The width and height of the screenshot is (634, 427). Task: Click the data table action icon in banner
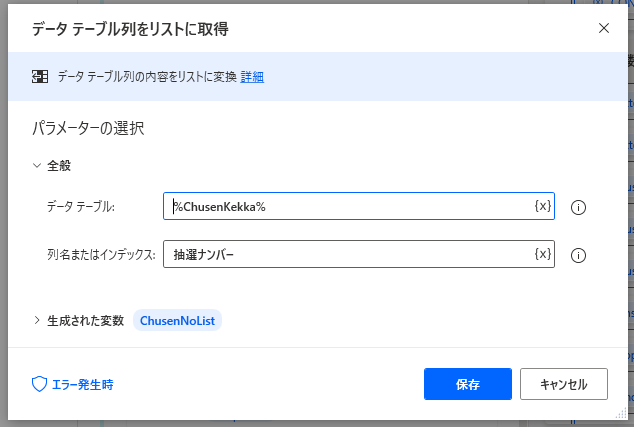(x=41, y=76)
